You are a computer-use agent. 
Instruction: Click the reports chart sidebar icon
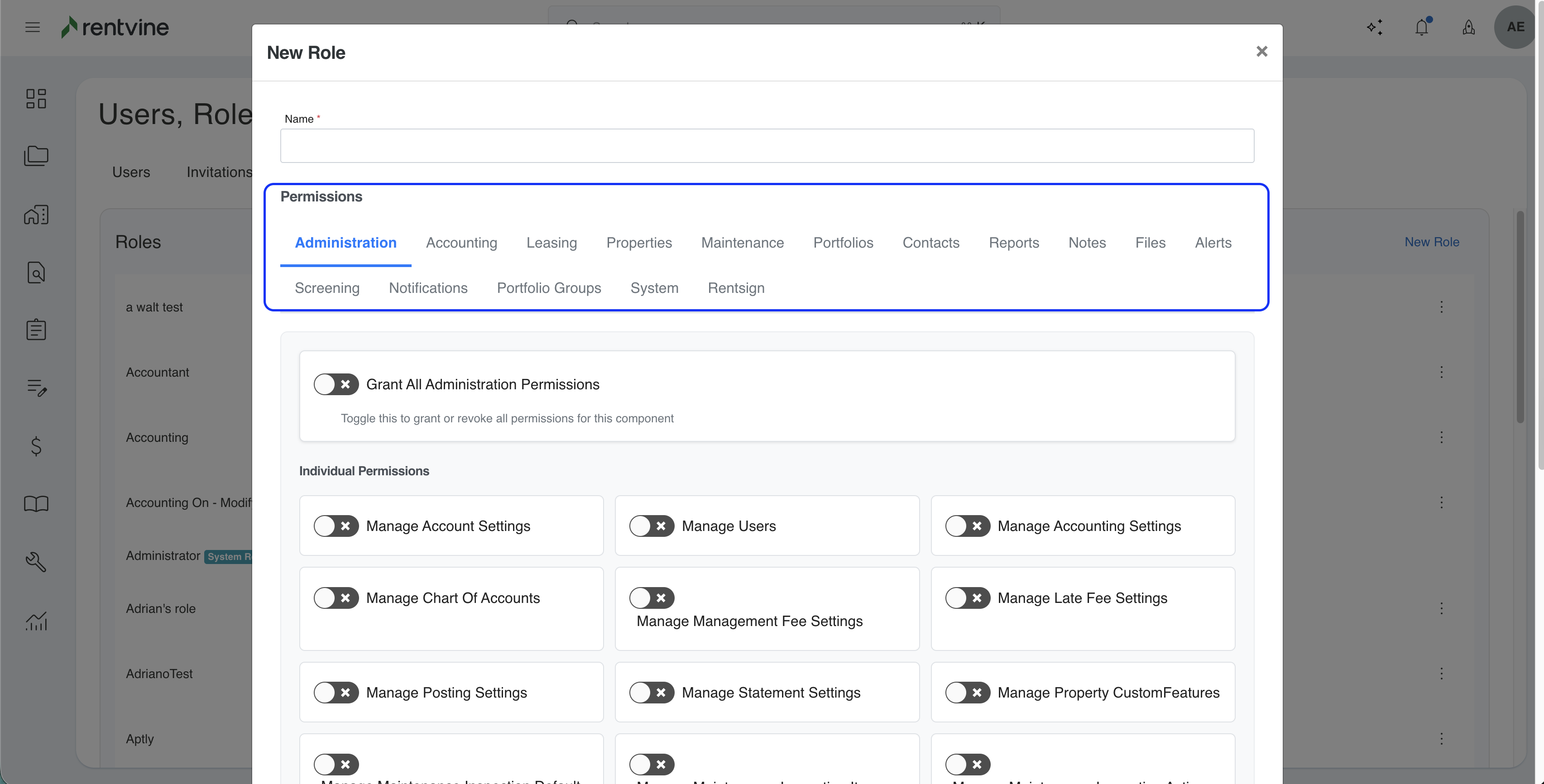36,621
